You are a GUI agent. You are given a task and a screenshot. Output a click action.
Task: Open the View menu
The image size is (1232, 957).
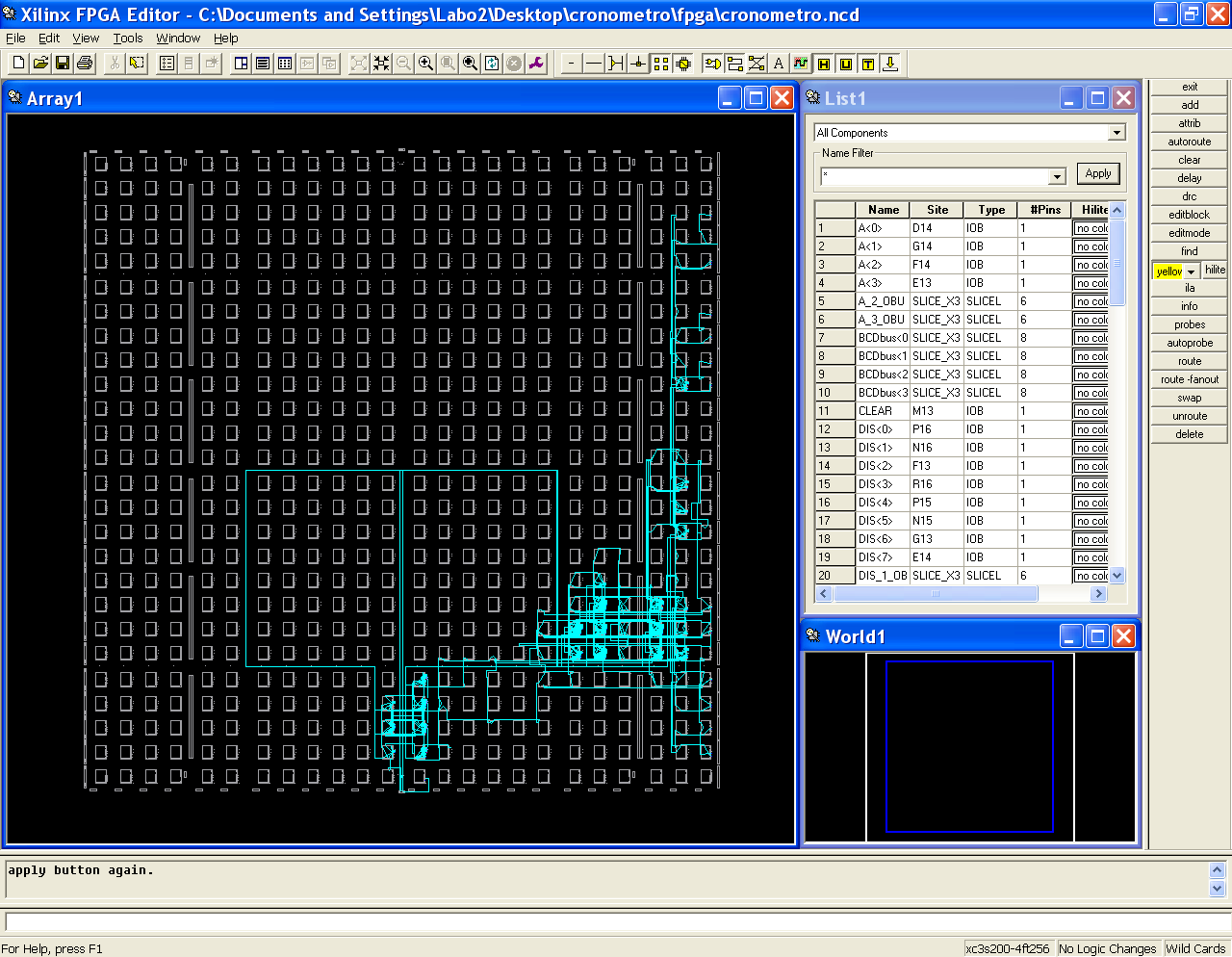coord(86,39)
